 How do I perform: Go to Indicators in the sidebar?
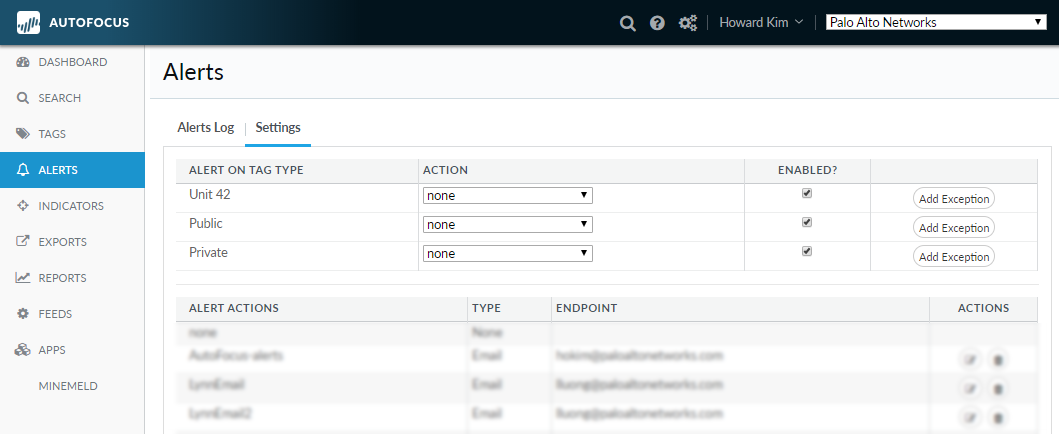pyautogui.click(x=70, y=206)
